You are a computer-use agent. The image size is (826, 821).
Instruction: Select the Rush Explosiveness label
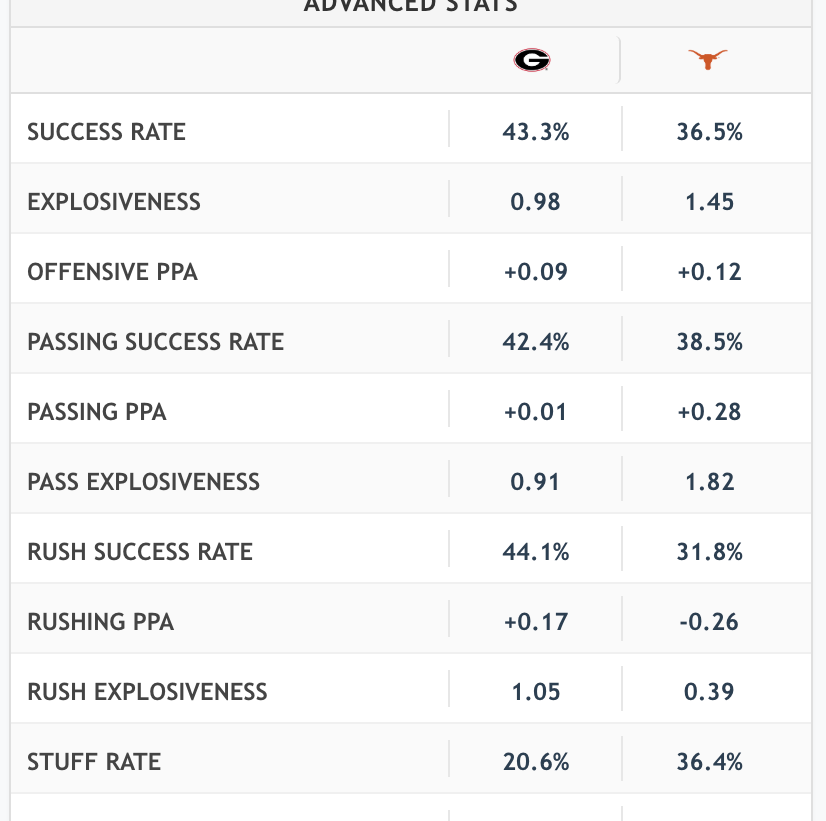[x=148, y=692]
